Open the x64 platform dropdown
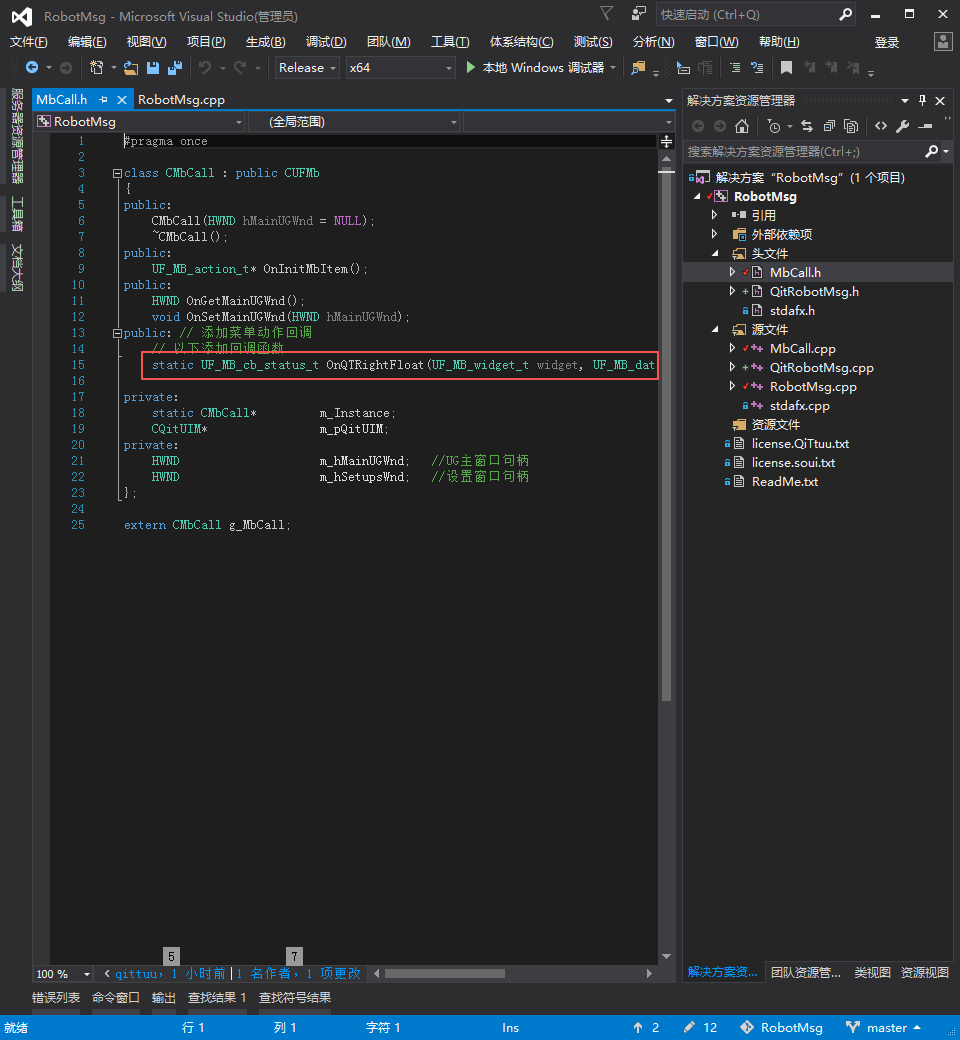960x1040 pixels. 400,68
